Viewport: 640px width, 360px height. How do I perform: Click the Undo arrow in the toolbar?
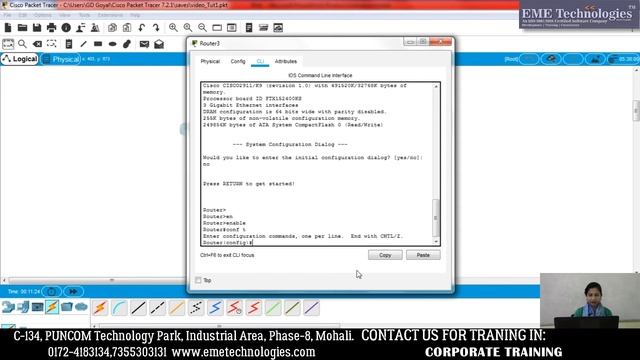(x=142, y=28)
